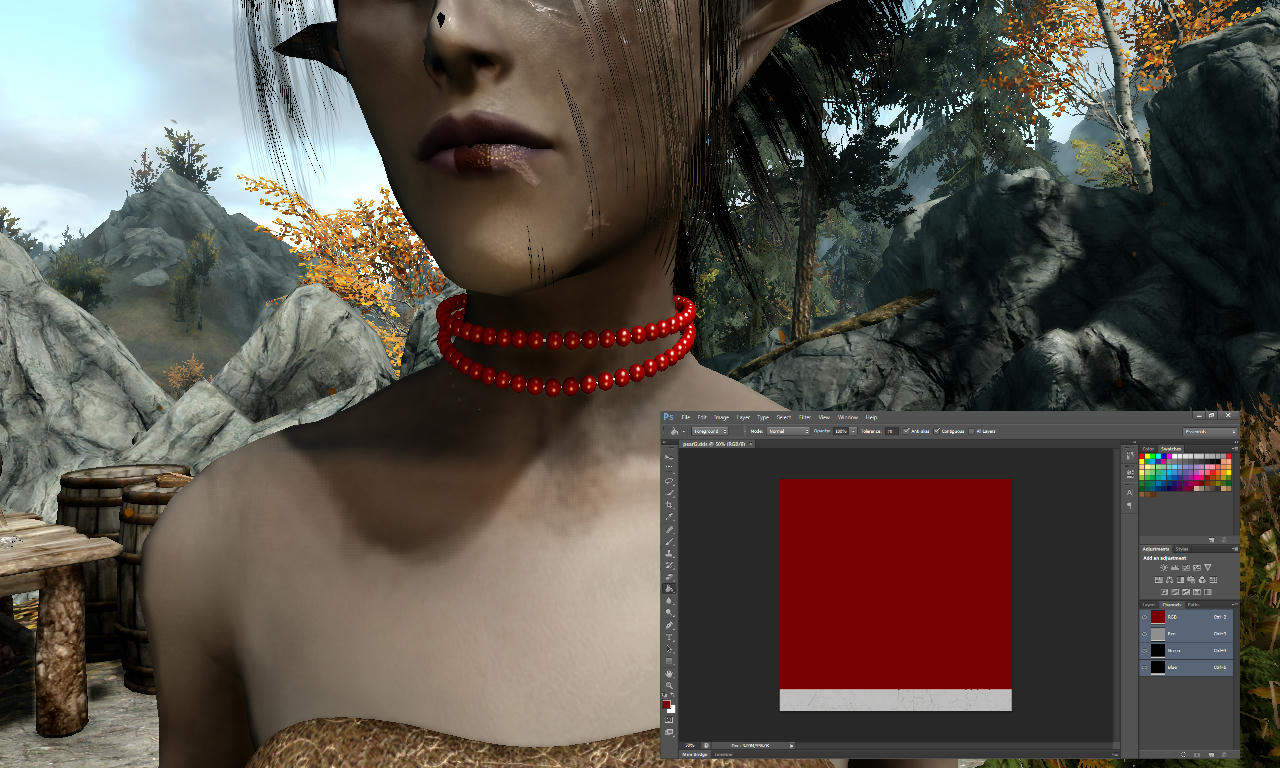1280x768 pixels.
Task: Show the Green channel visibility
Action: [1146, 650]
